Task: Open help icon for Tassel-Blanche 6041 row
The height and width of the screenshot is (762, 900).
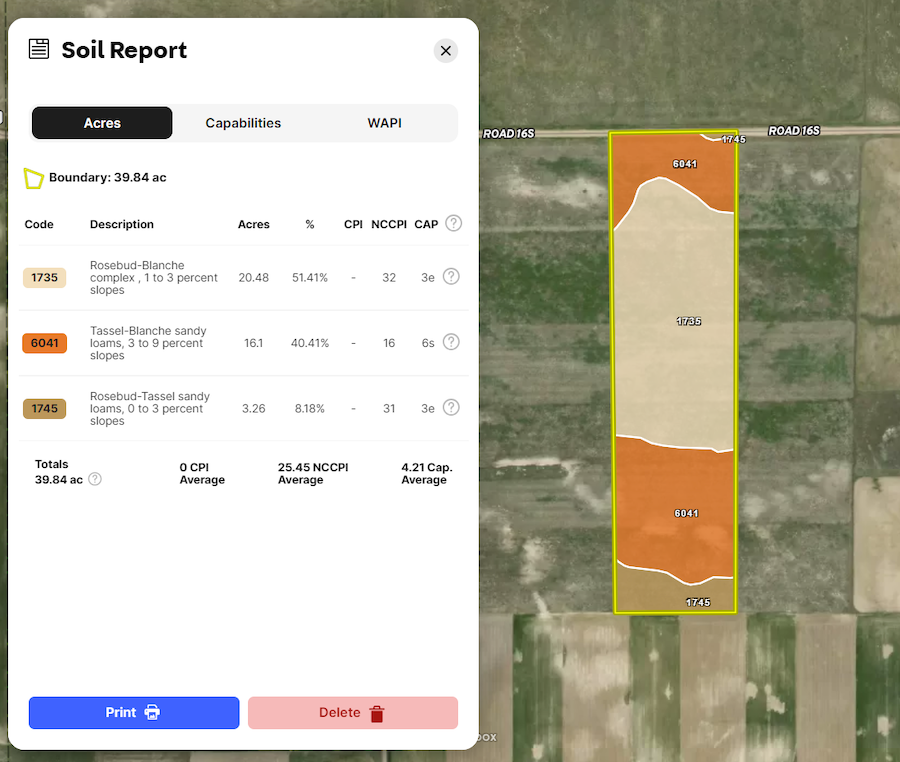Action: (x=451, y=342)
